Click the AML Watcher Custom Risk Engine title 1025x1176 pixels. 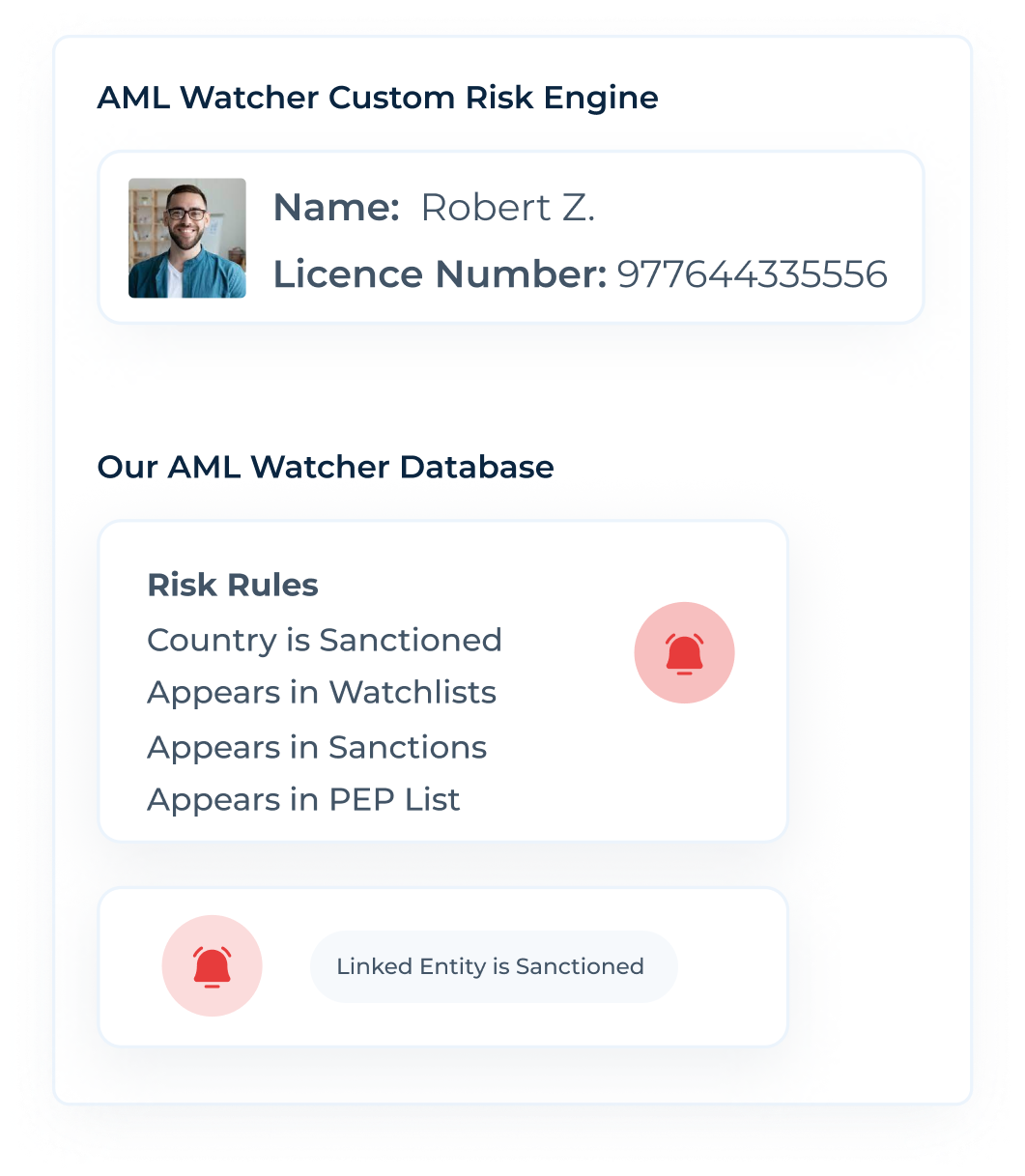[x=377, y=98]
